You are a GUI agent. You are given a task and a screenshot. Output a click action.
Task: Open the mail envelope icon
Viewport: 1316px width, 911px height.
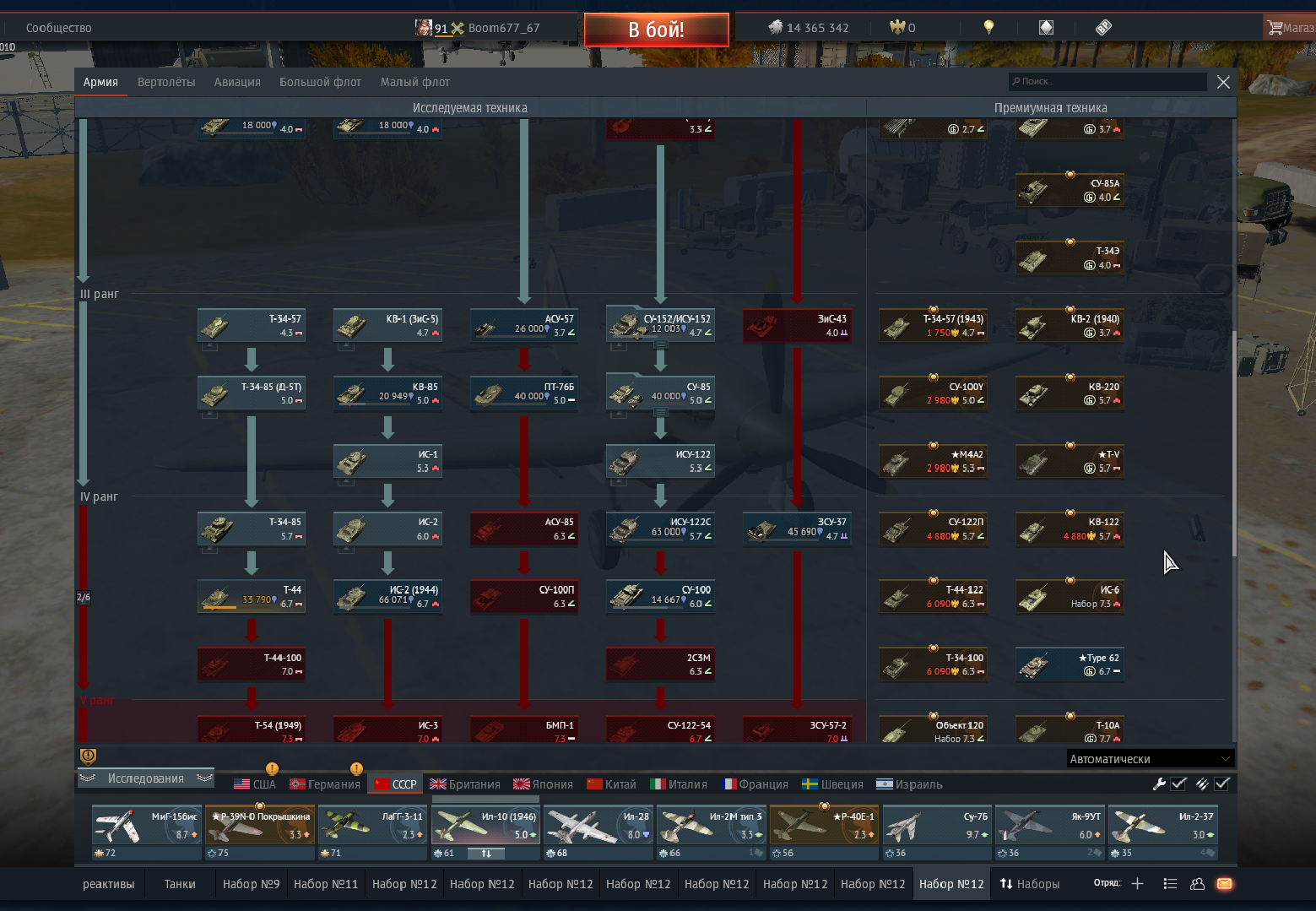1224,884
